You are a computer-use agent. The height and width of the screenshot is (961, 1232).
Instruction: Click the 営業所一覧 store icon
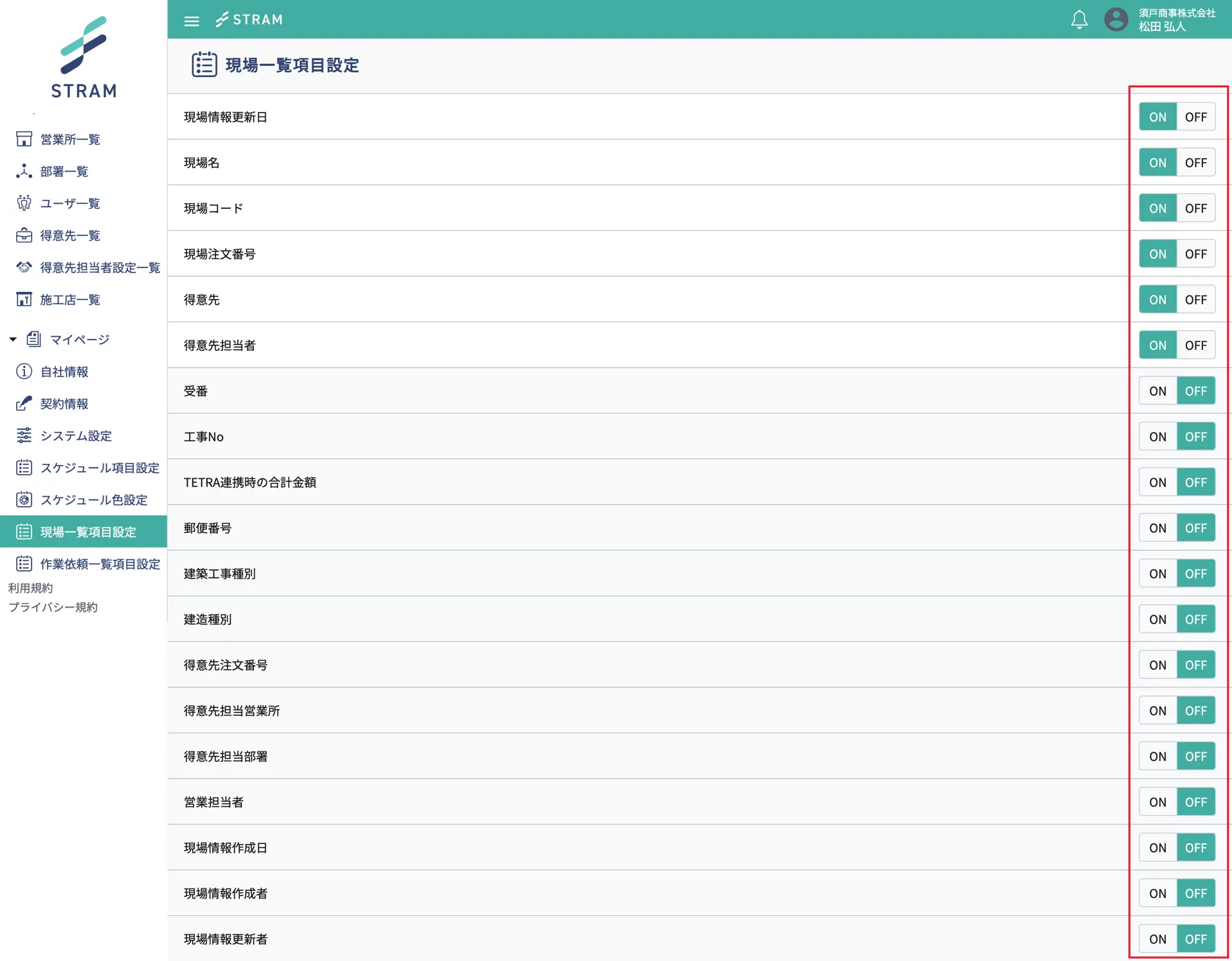[x=24, y=139]
